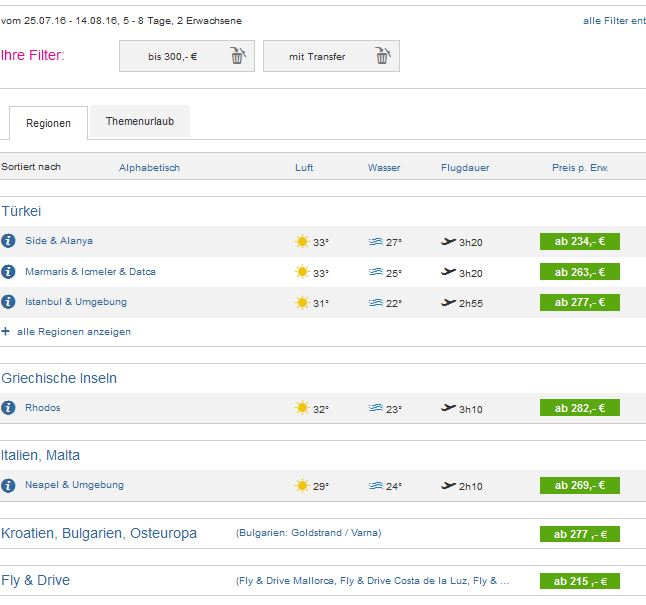Switch to the Themenurlaub tab
This screenshot has height=605, width=646.
[x=140, y=121]
